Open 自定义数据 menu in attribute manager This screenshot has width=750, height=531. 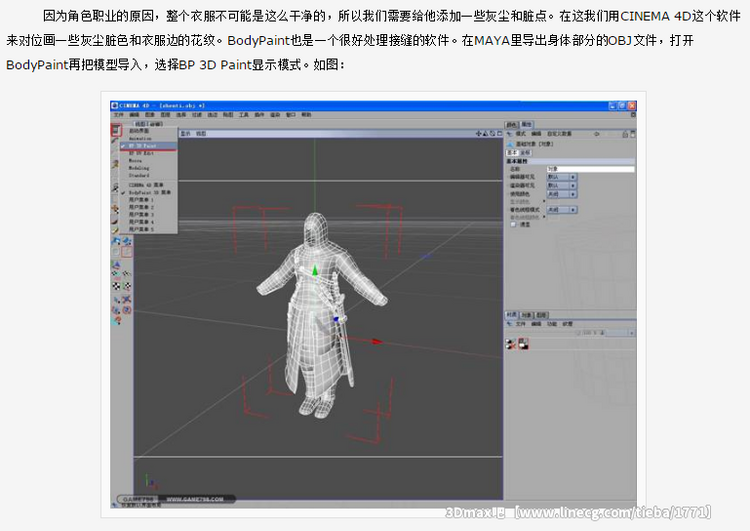[x=559, y=134]
